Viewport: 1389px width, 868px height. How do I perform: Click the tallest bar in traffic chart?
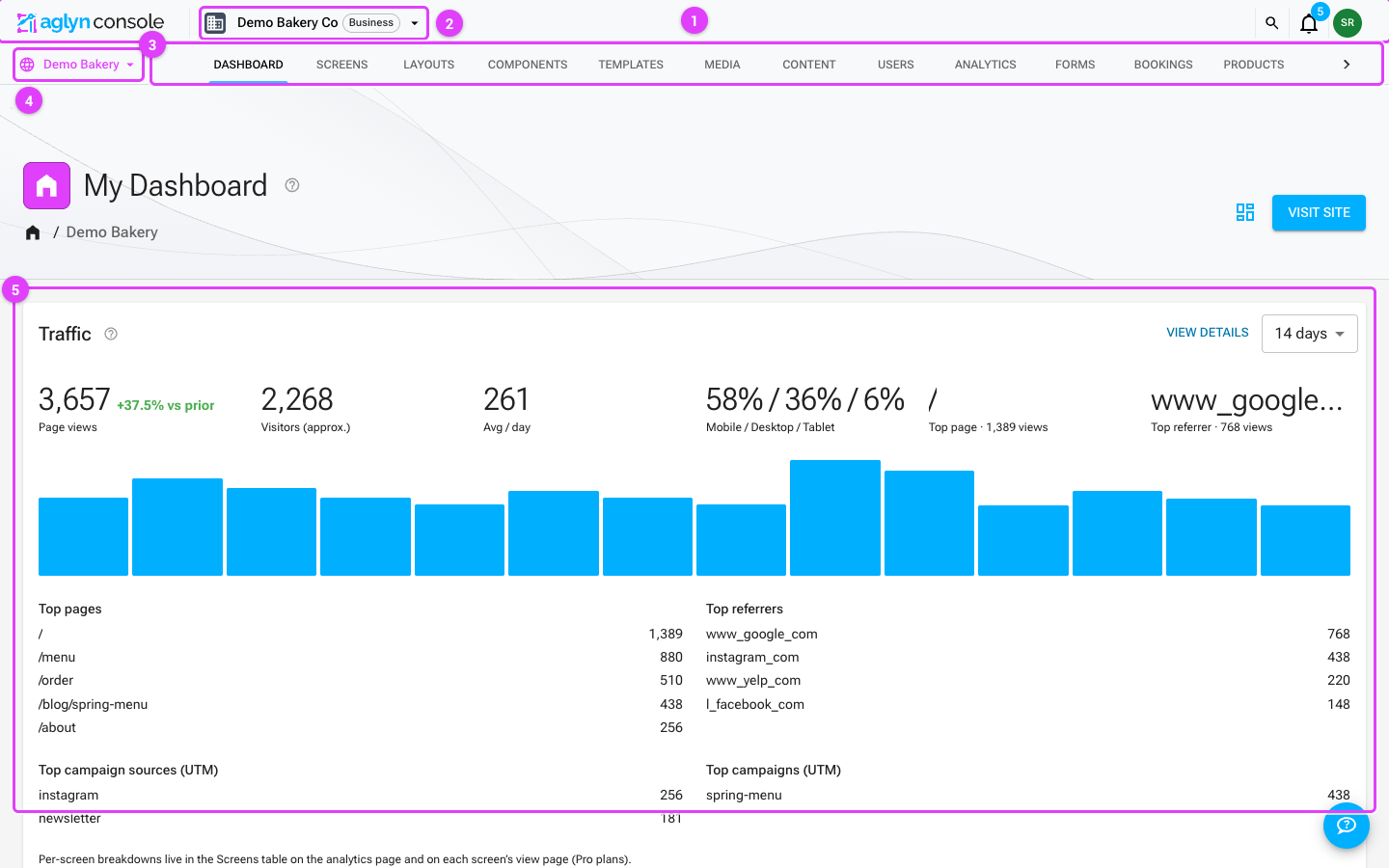(x=835, y=518)
